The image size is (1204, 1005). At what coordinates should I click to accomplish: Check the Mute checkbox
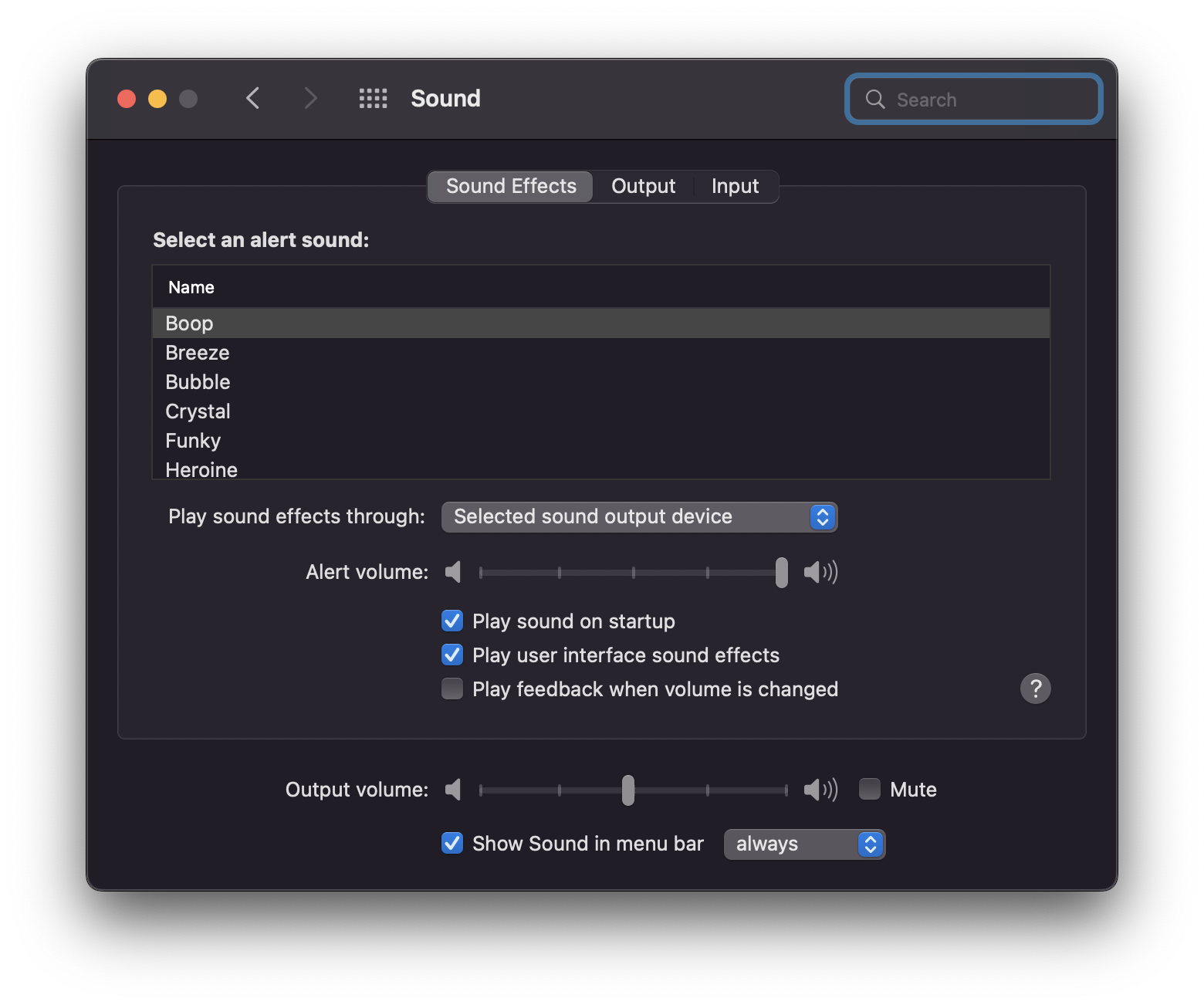pos(870,789)
